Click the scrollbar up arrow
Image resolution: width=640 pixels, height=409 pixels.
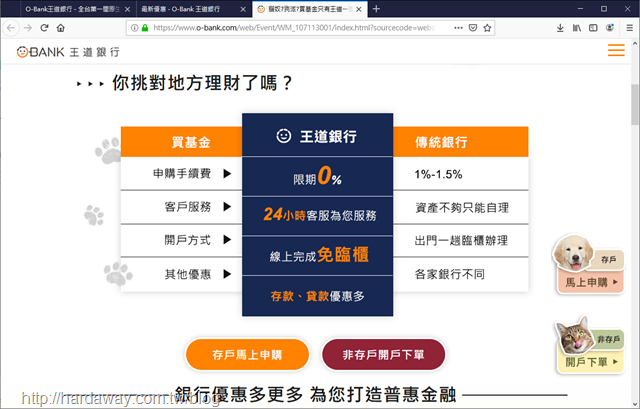pyautogui.click(x=635, y=43)
